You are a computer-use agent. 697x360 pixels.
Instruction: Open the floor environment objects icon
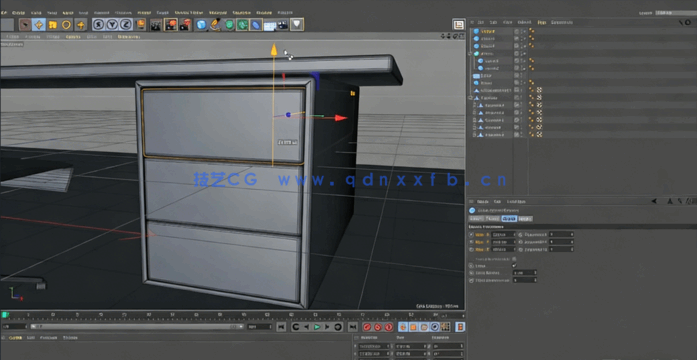point(269,26)
